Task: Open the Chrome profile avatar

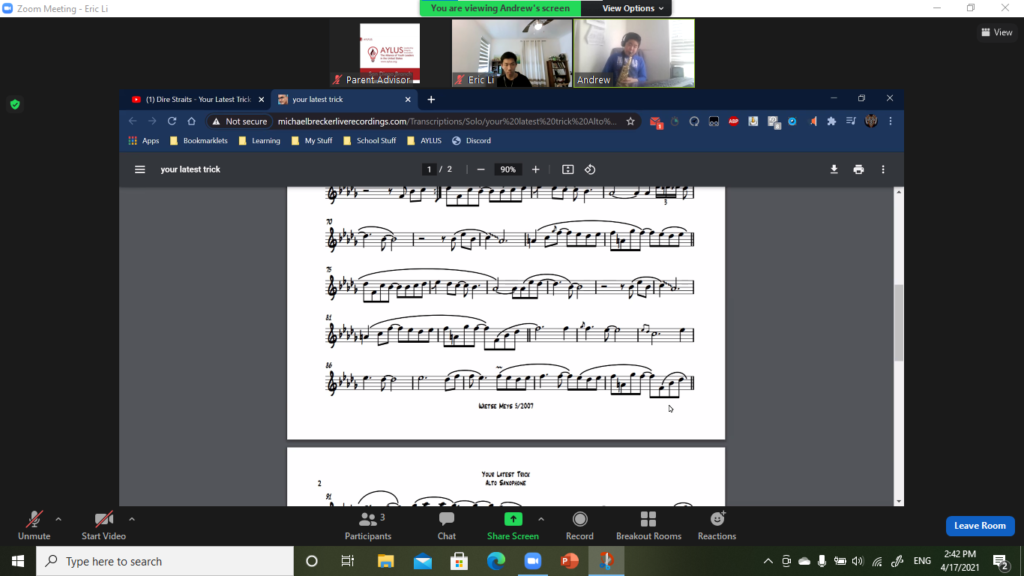Action: coord(871,121)
